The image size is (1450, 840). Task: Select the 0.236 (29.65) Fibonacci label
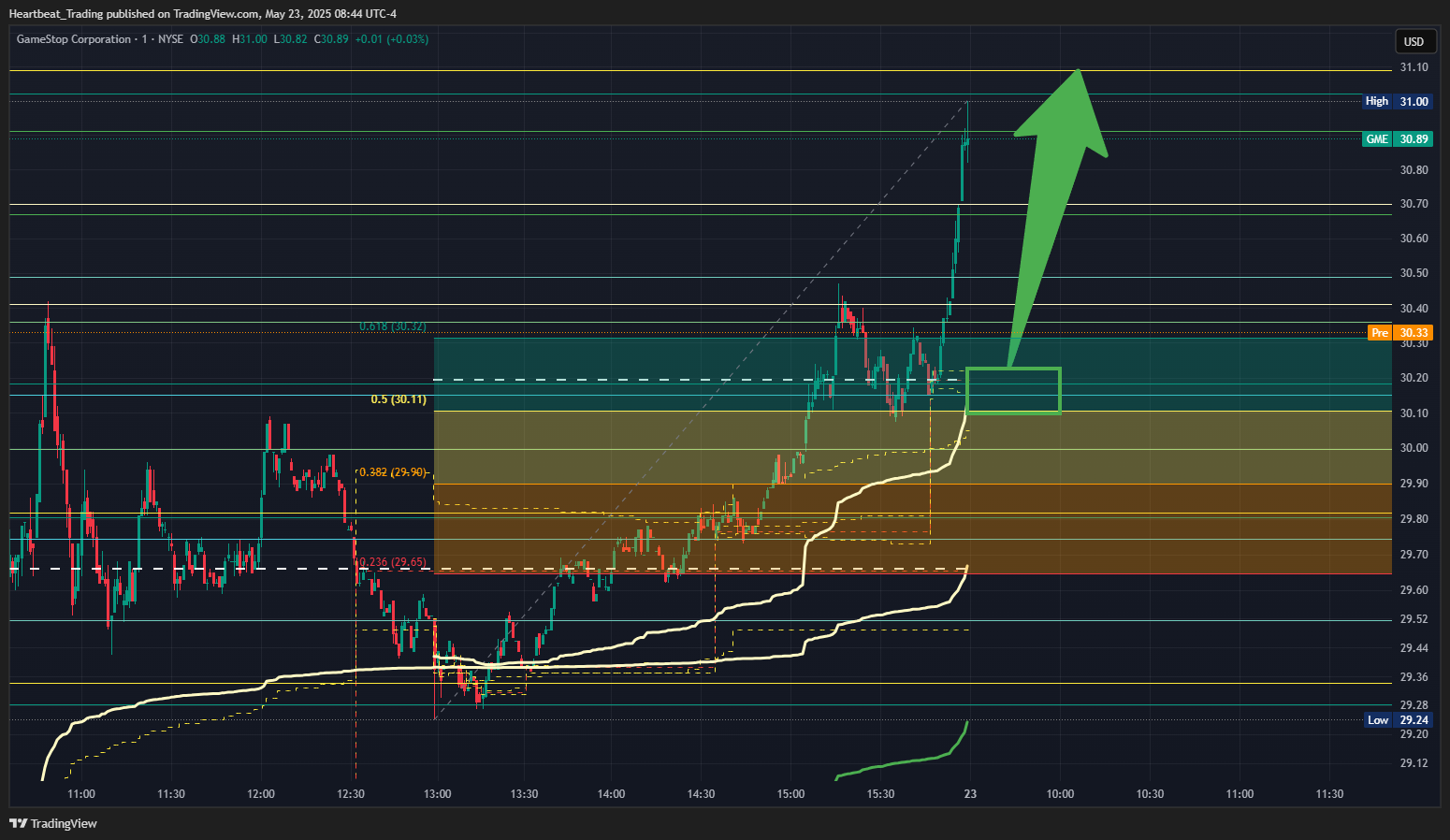click(x=393, y=562)
